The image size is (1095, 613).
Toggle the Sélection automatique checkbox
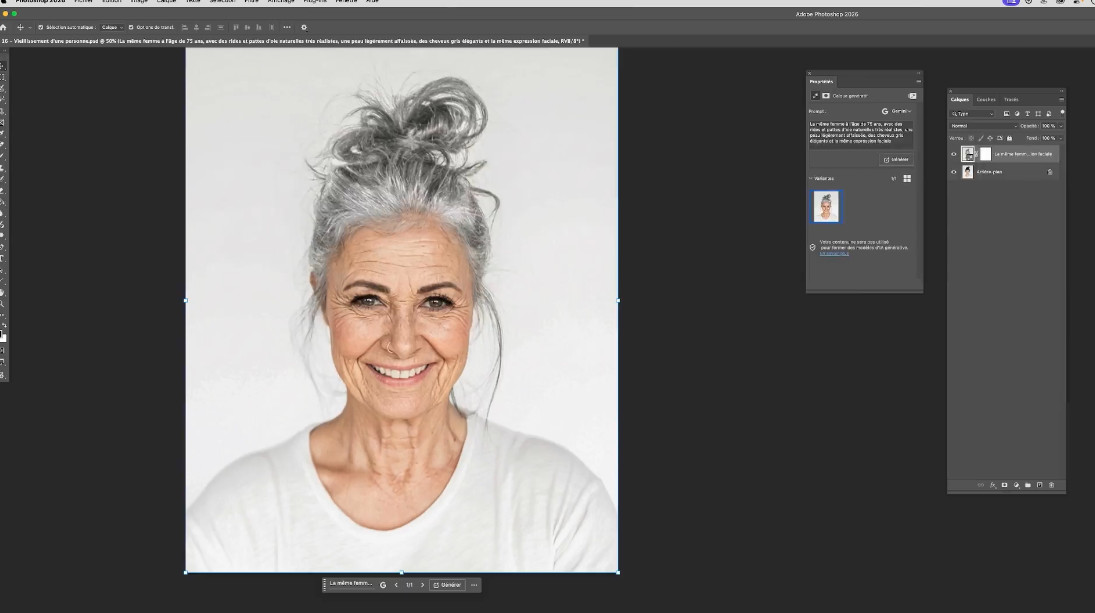pyautogui.click(x=40, y=27)
